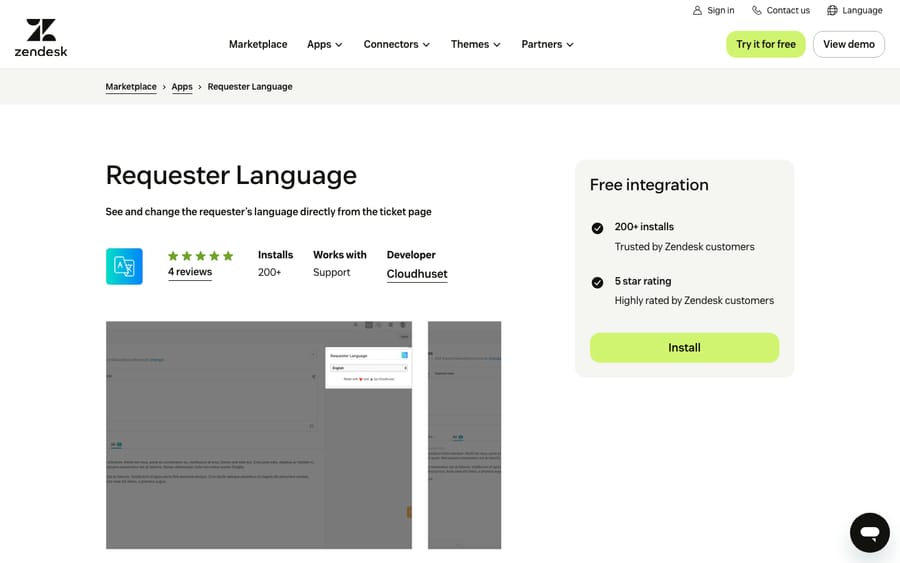Click the Works with Support text
Viewport: 900px width, 563px height.
(x=331, y=273)
